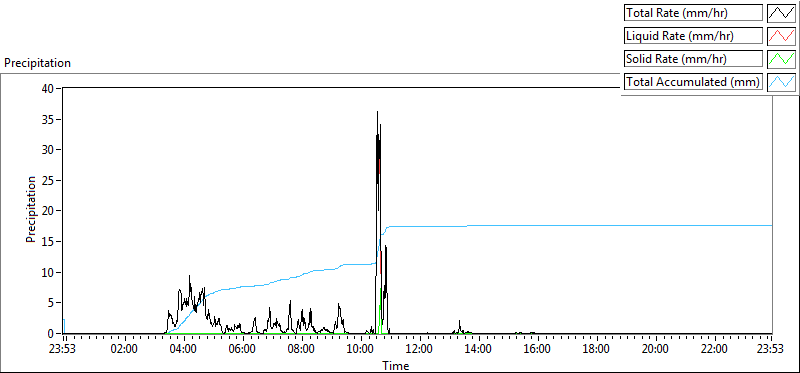Viewport: 800px width, 373px height.
Task: Click the Time axis label
Action: pos(396,366)
